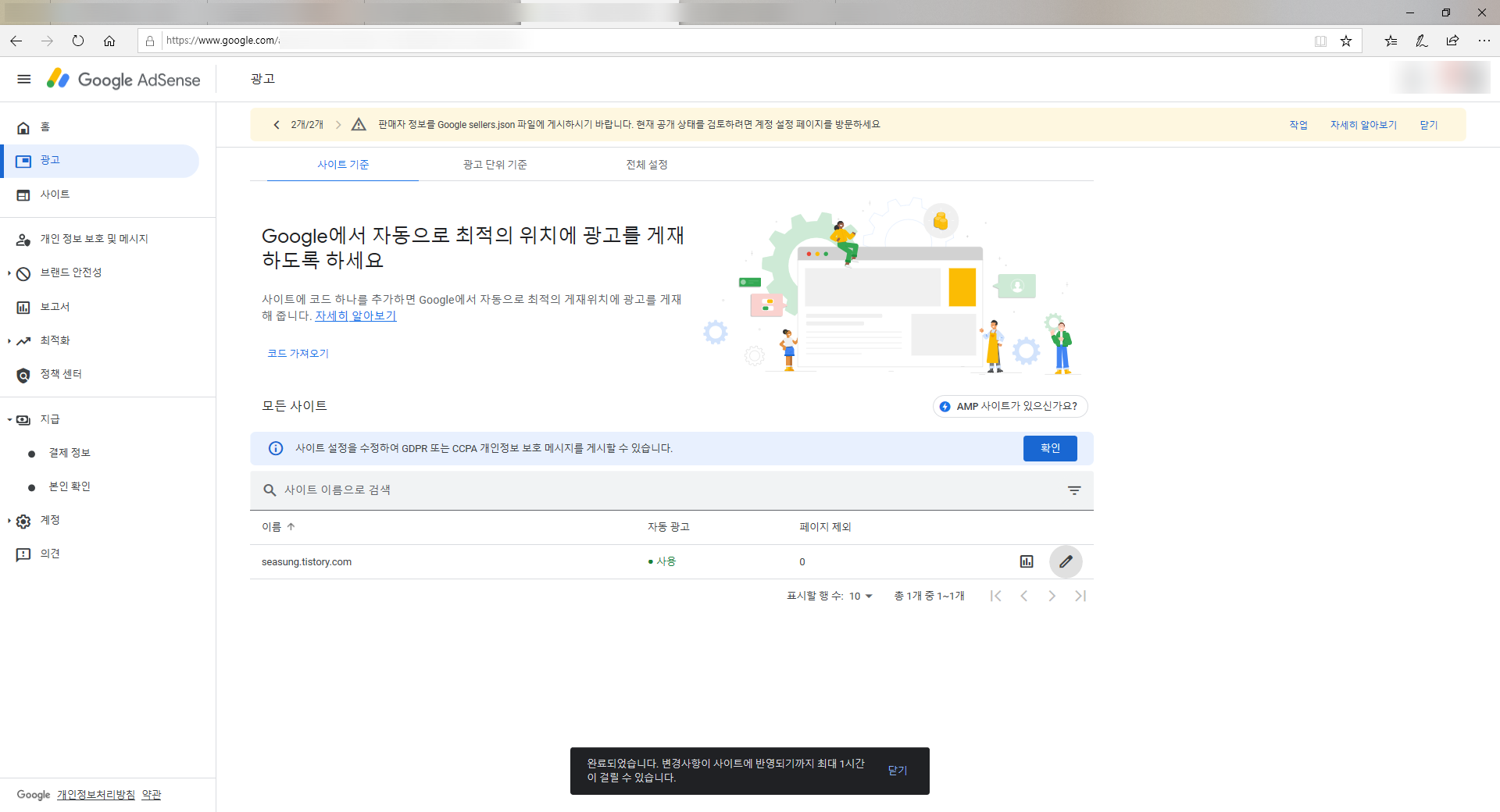Switch to the 광고 단위 기준 tab
This screenshot has height=812, width=1500.
point(495,165)
